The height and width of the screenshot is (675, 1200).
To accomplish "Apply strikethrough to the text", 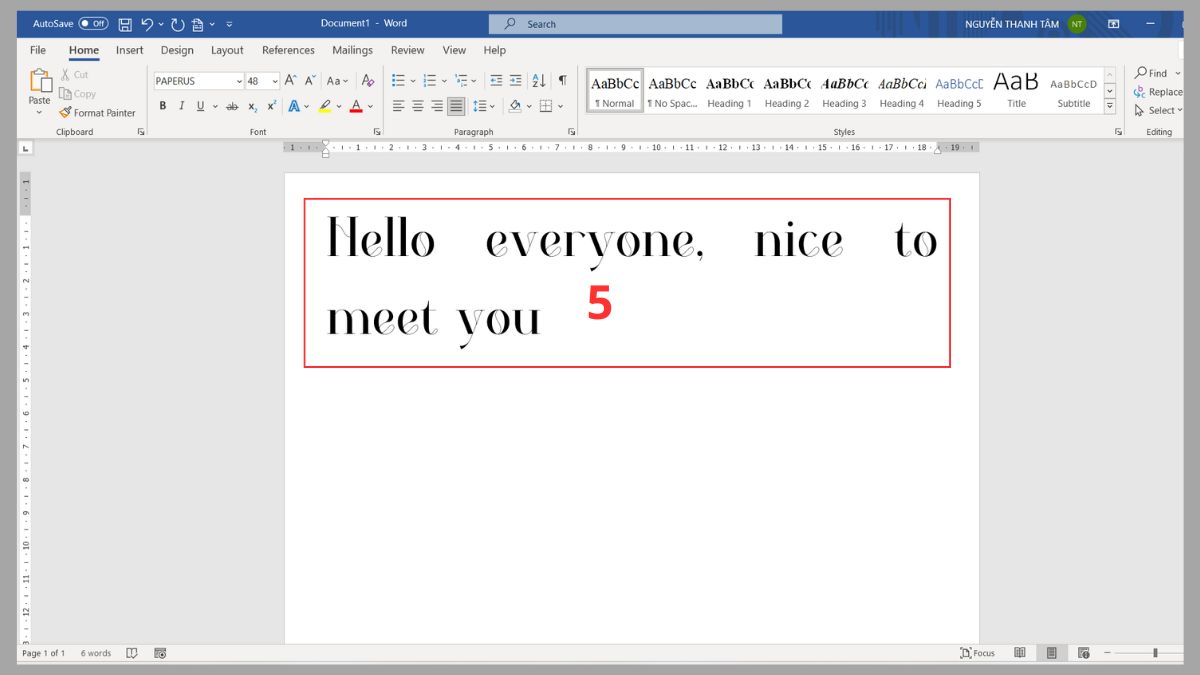I will point(233,104).
